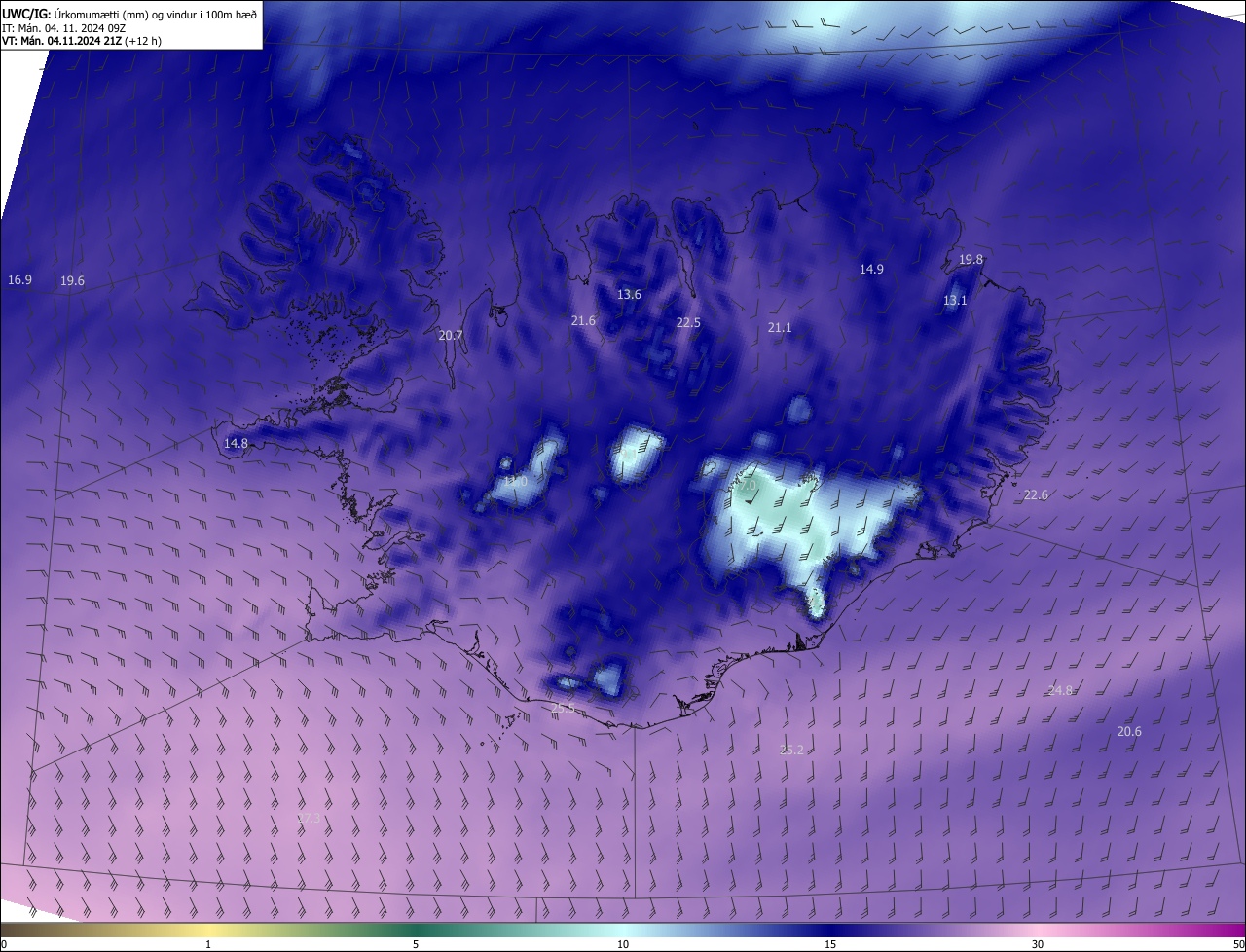The width and height of the screenshot is (1246, 952).
Task: Click the colorbar tick label 5
Action: (x=416, y=944)
